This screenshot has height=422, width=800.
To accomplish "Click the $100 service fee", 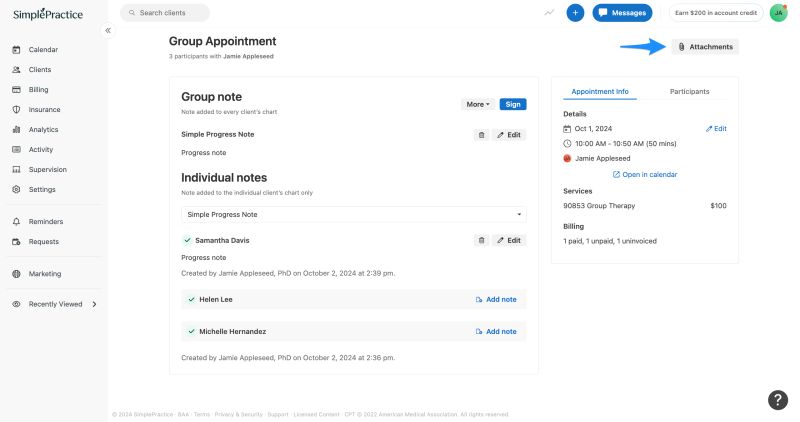I will pyautogui.click(x=718, y=206).
